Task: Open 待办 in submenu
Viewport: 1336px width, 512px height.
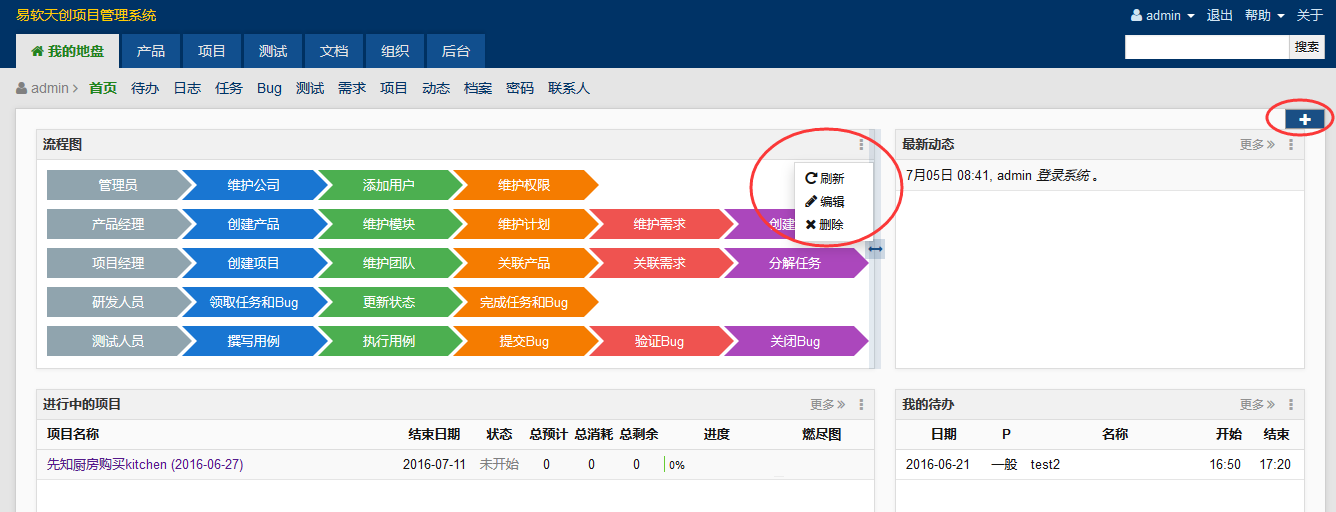Action: 145,88
